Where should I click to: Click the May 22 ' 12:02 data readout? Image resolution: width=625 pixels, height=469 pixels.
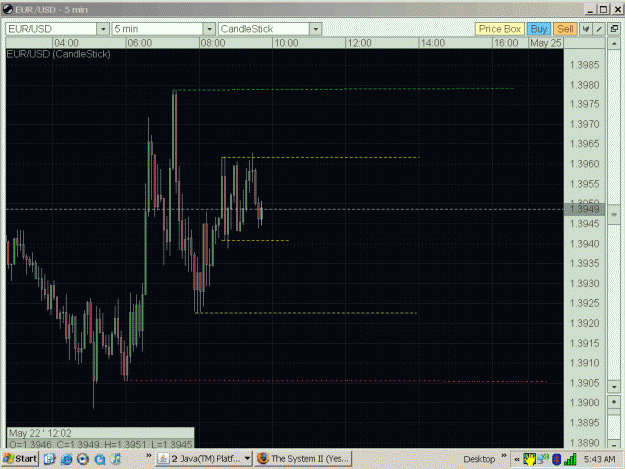pyautogui.click(x=40, y=433)
